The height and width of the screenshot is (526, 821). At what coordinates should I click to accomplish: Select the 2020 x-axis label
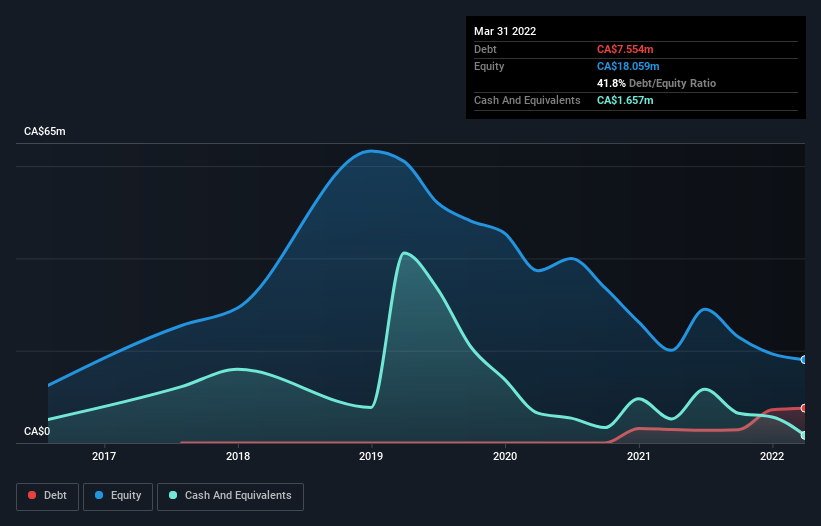tap(505, 456)
